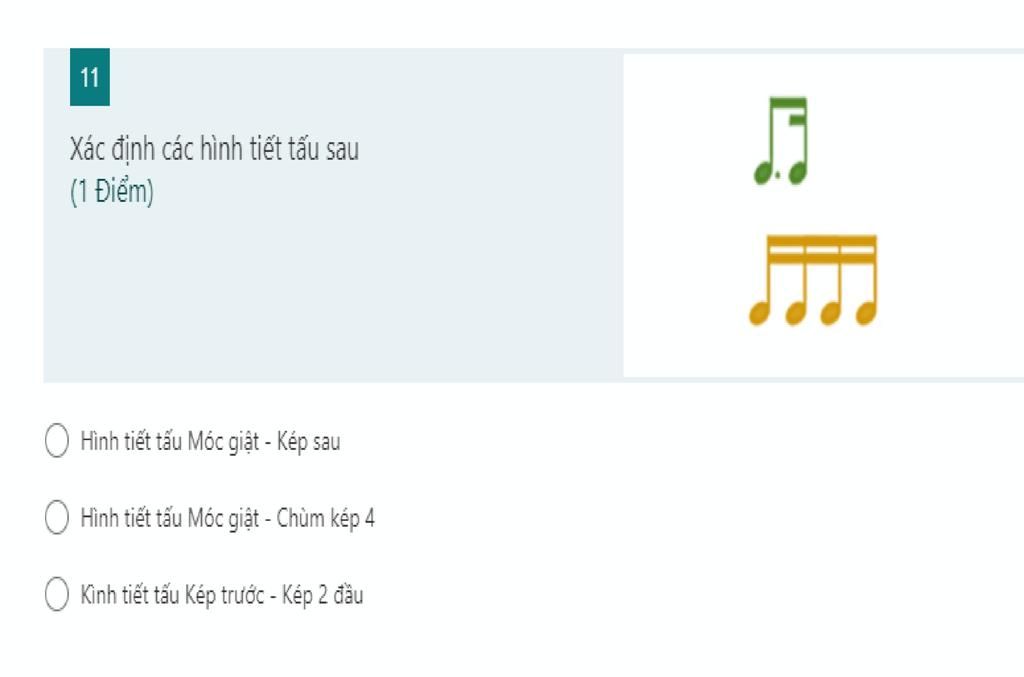Viewport: 1024px width, 677px height.
Task: Click third notehead of yellow note group
Action: coord(831,315)
